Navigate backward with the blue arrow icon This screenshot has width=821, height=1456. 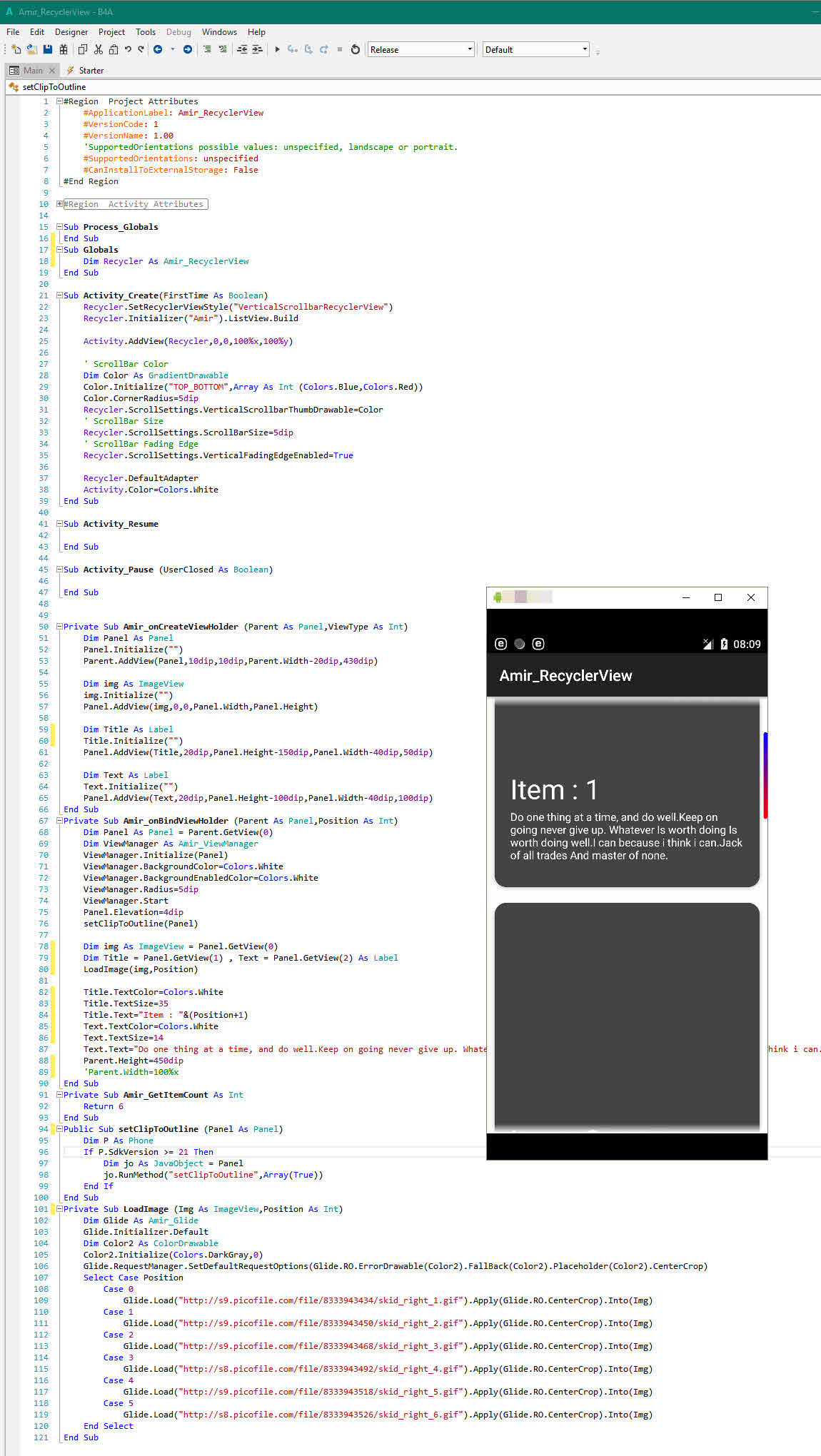[x=158, y=49]
